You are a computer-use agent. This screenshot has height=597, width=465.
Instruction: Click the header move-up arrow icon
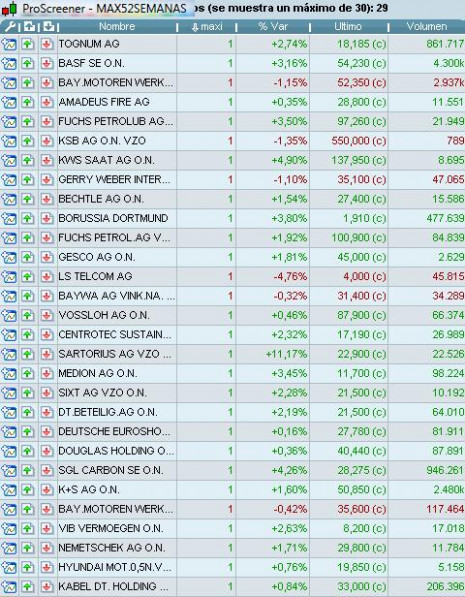(29, 26)
